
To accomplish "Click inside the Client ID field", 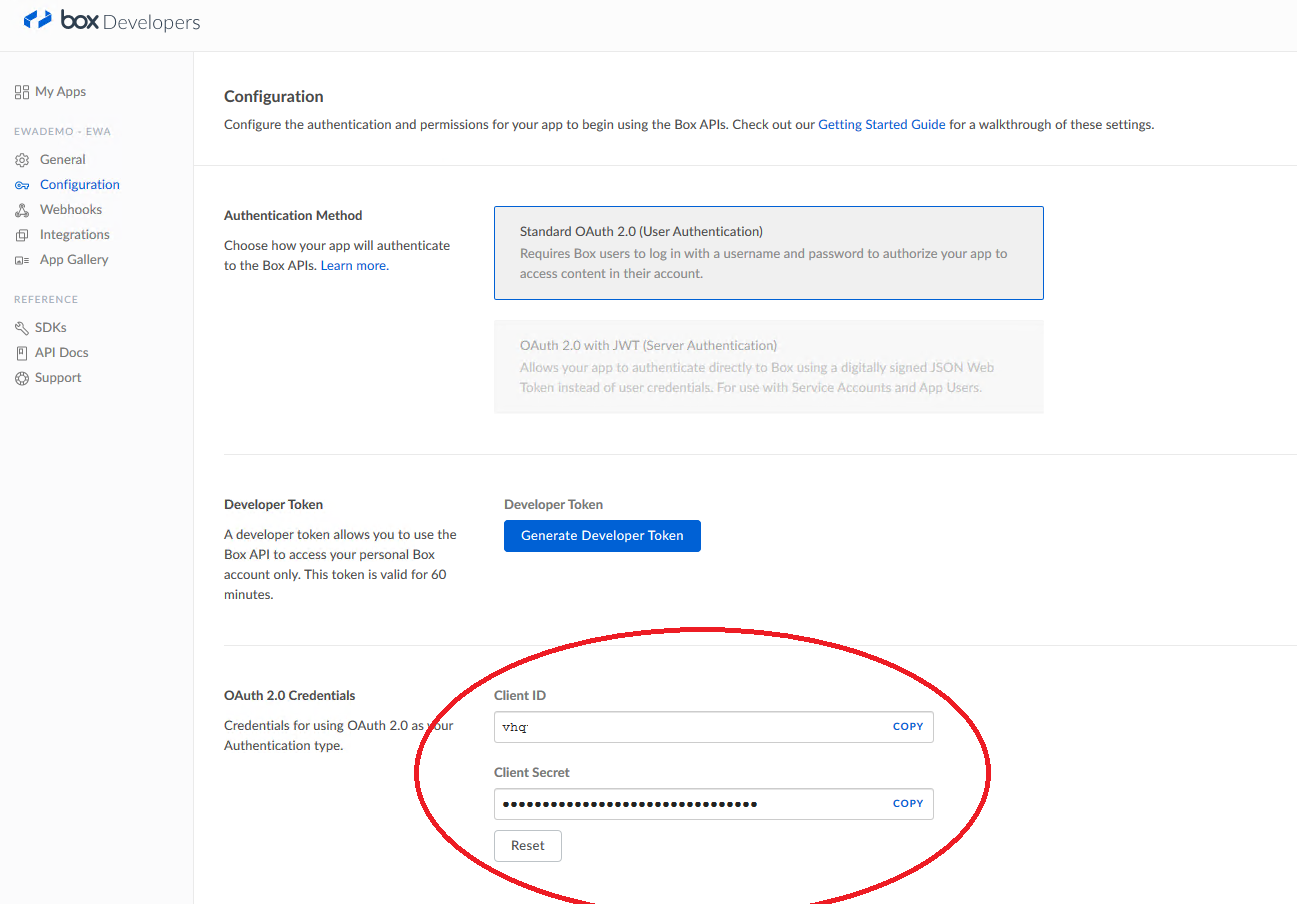I will click(690, 727).
